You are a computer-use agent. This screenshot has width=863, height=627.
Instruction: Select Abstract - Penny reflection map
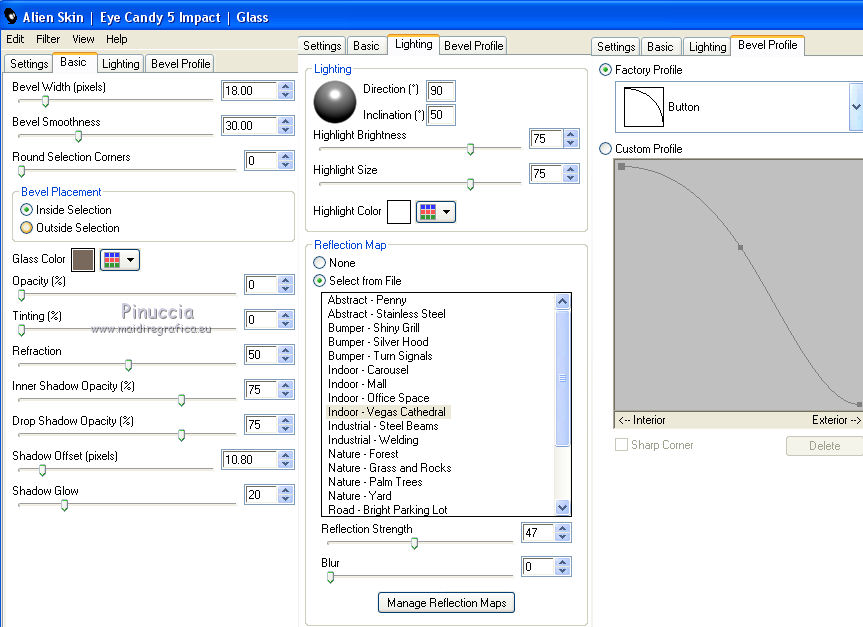click(x=367, y=300)
